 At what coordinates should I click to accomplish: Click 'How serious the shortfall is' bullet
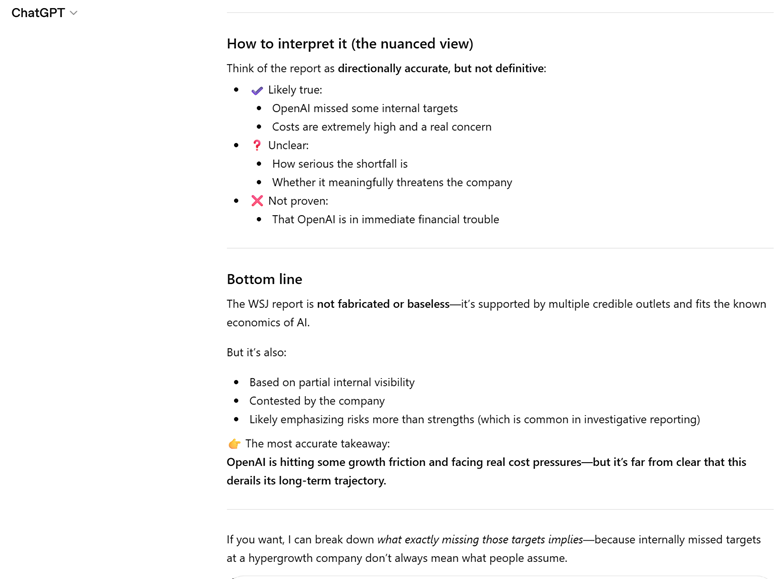click(x=339, y=164)
